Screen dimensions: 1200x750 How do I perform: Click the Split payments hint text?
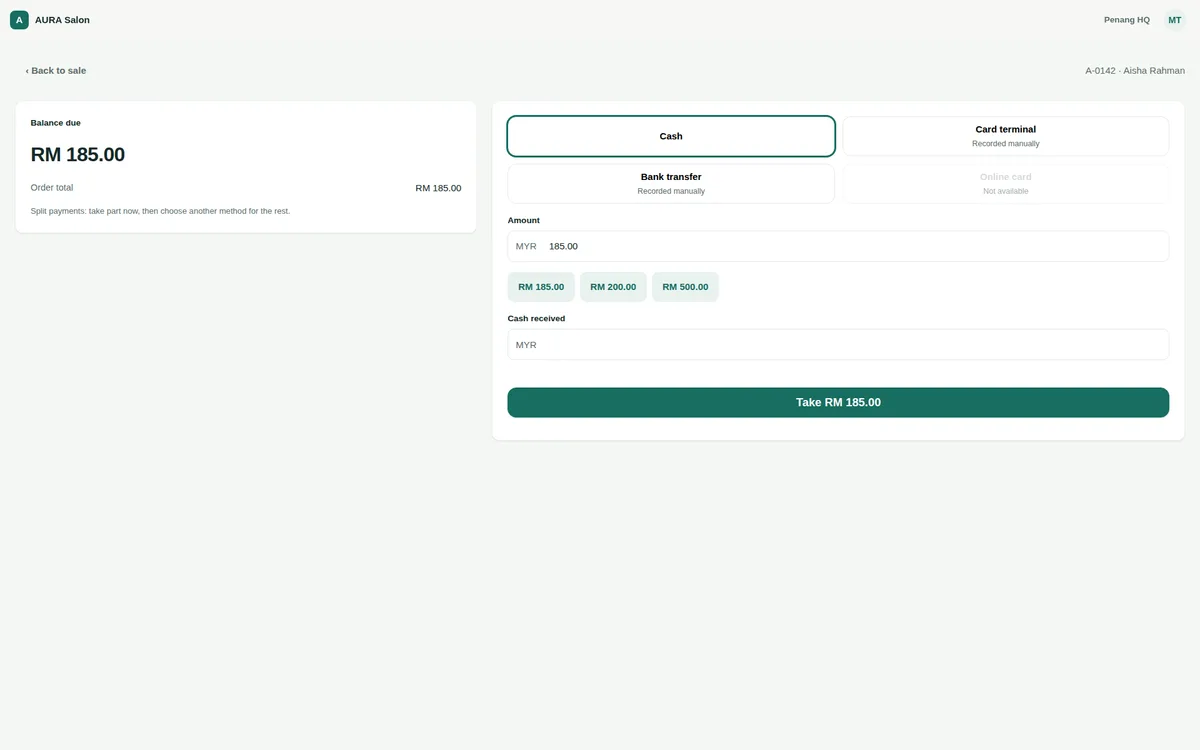tap(160, 211)
